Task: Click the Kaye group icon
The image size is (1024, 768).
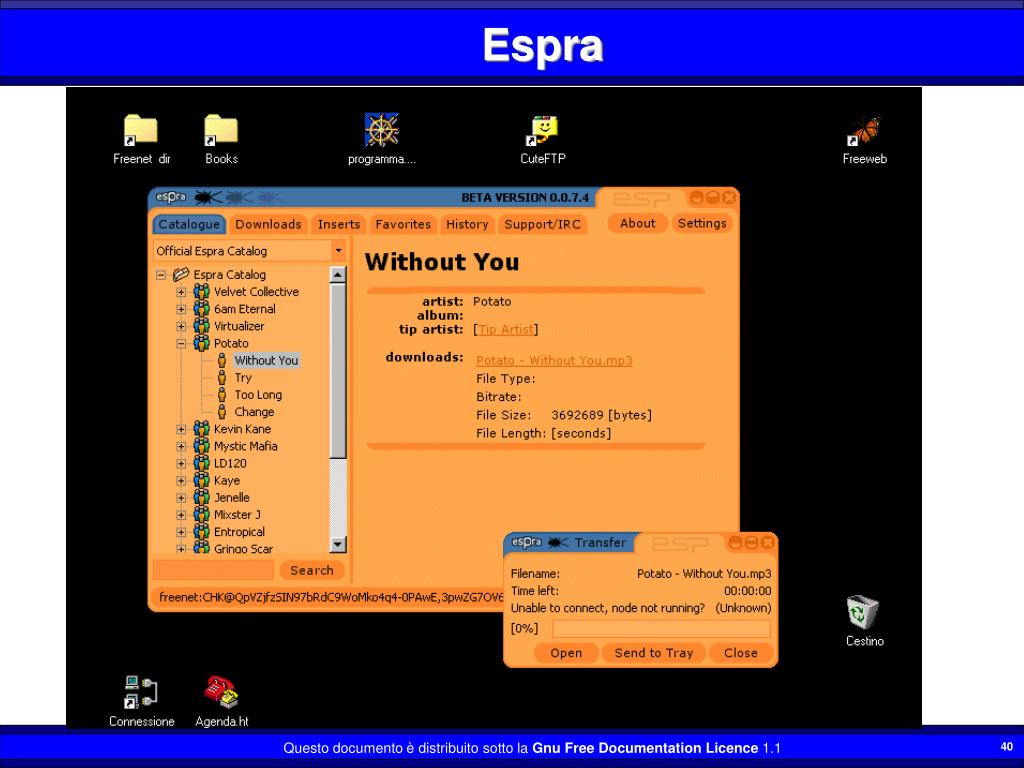Action: [x=202, y=480]
